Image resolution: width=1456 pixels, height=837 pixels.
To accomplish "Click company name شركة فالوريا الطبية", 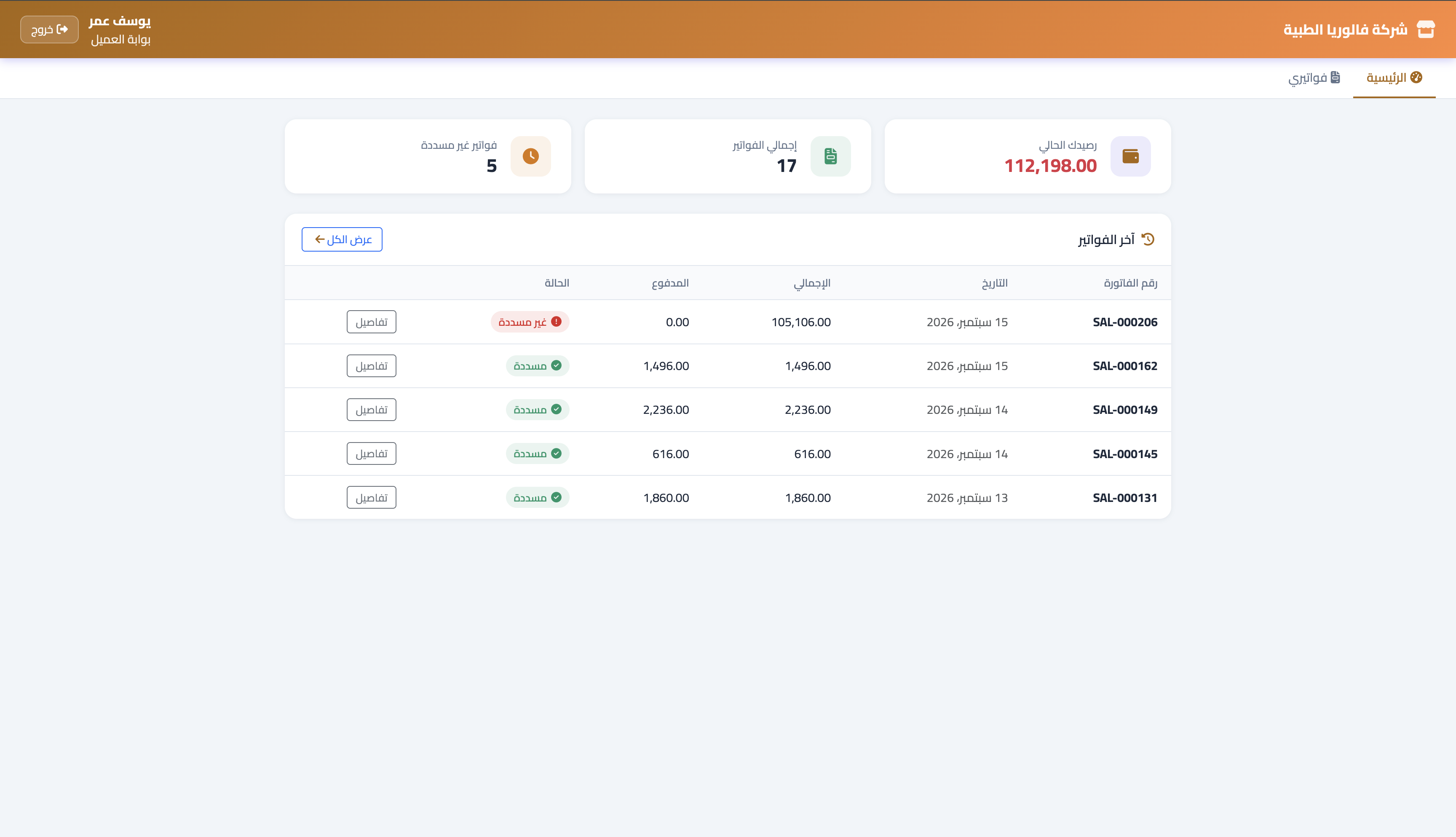I will (x=1346, y=30).
